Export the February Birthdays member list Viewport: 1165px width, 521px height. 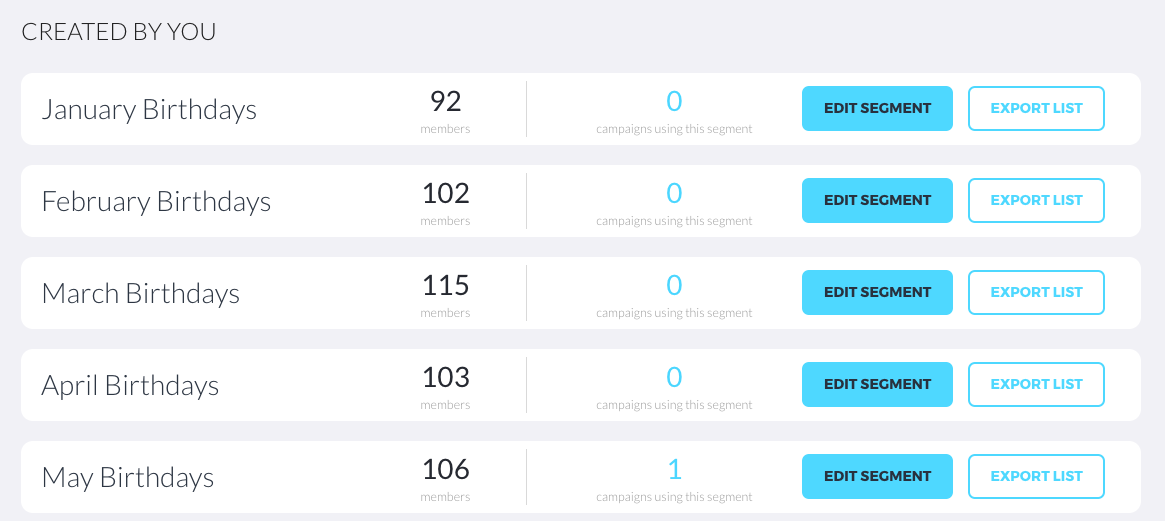click(1036, 200)
